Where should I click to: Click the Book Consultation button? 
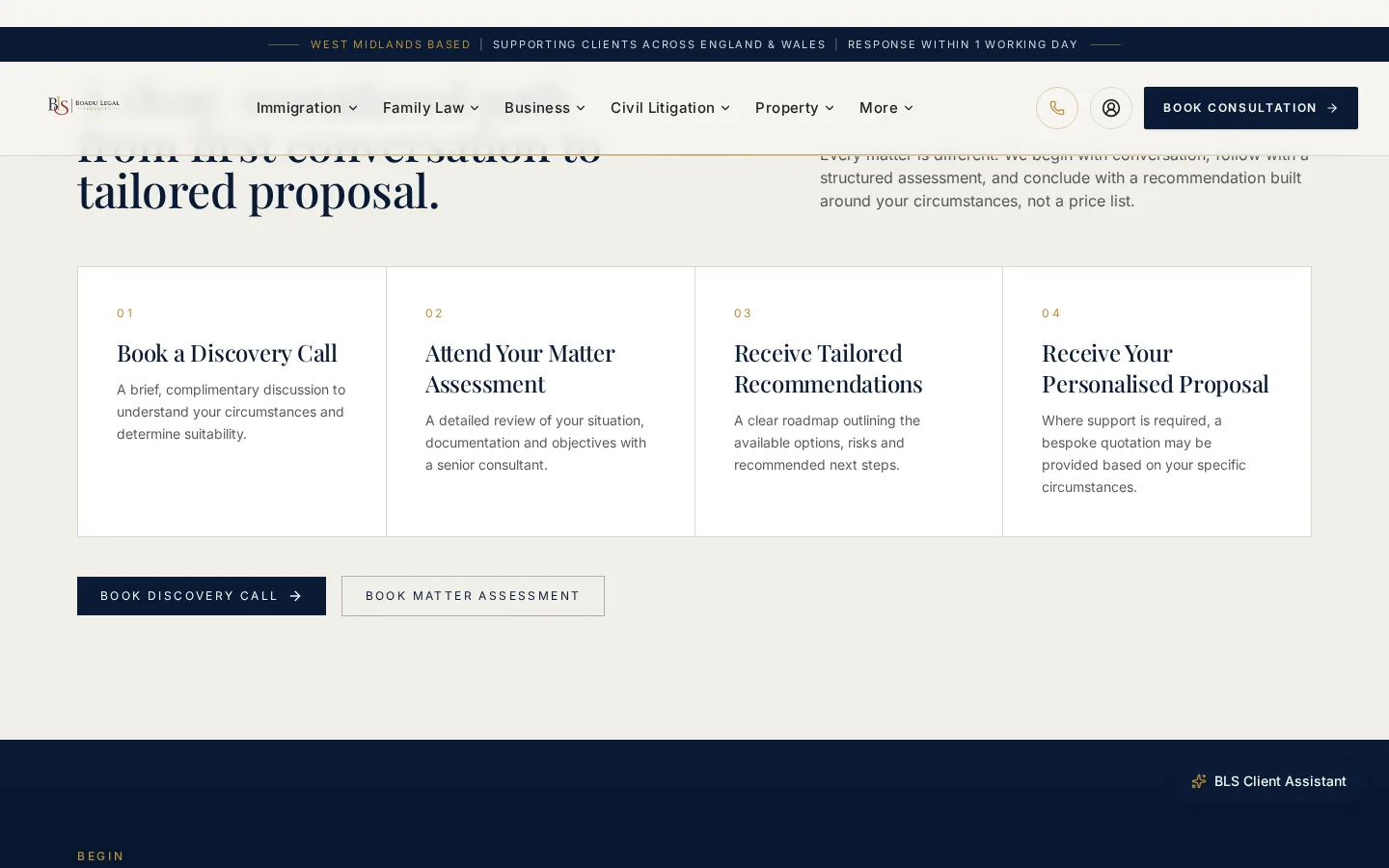coord(1251,108)
